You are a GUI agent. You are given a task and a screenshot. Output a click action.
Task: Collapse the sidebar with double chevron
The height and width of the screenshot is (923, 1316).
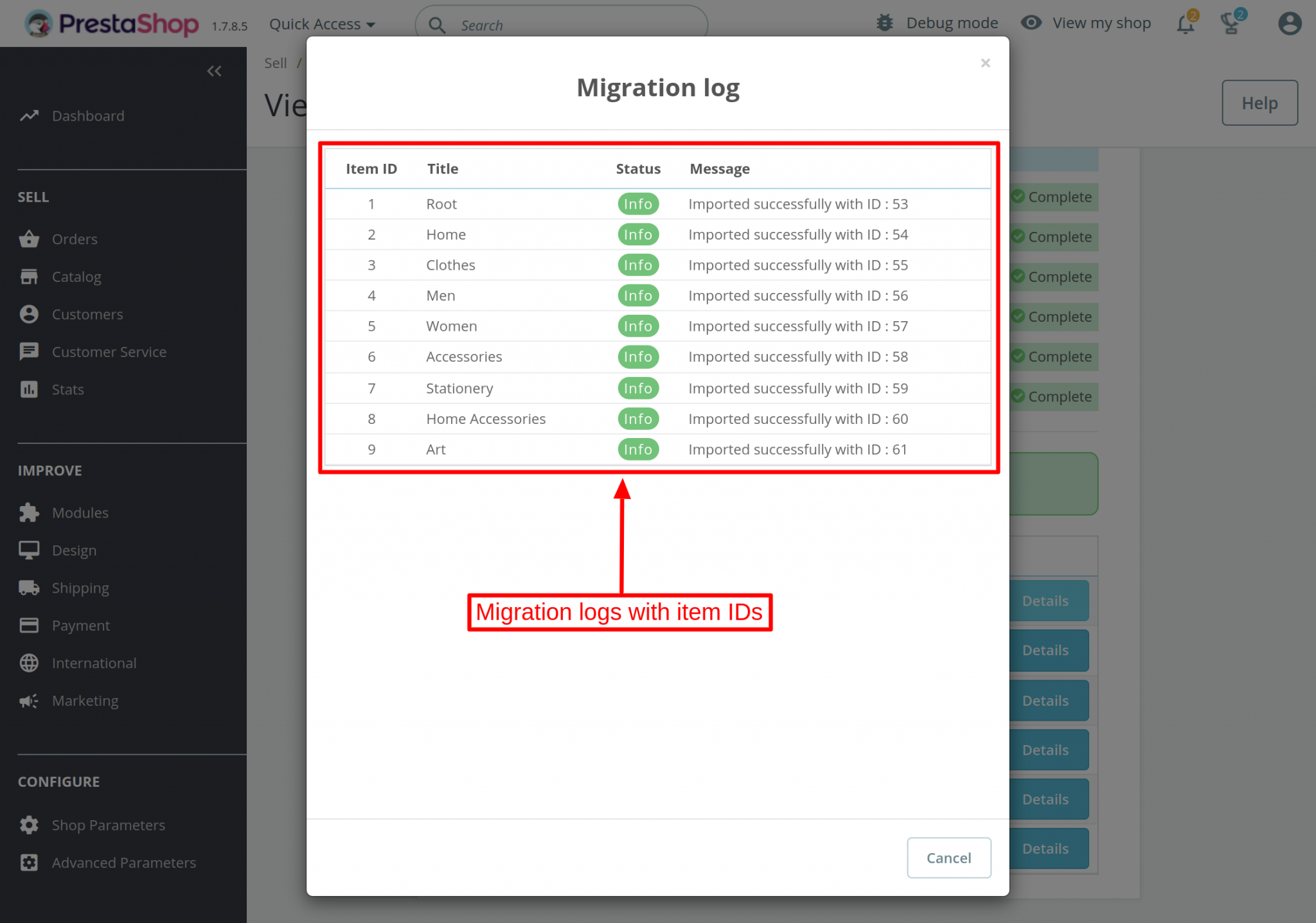pos(214,71)
